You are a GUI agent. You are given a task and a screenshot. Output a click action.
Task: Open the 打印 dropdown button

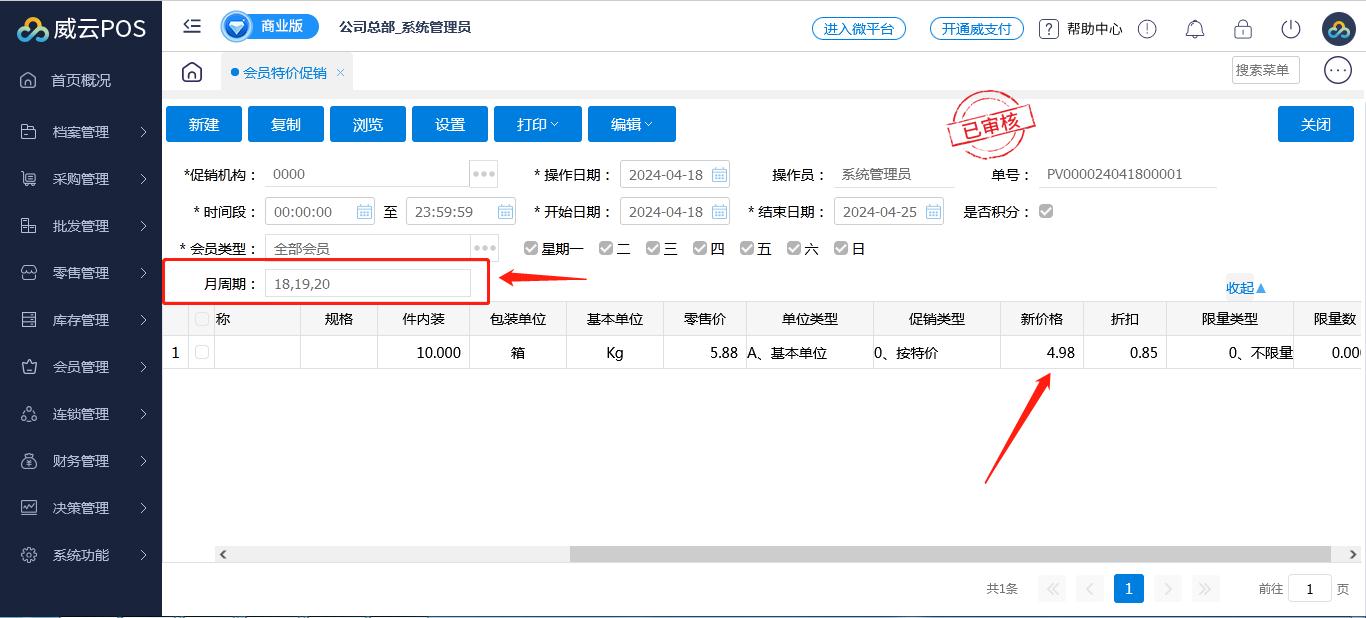pos(537,124)
